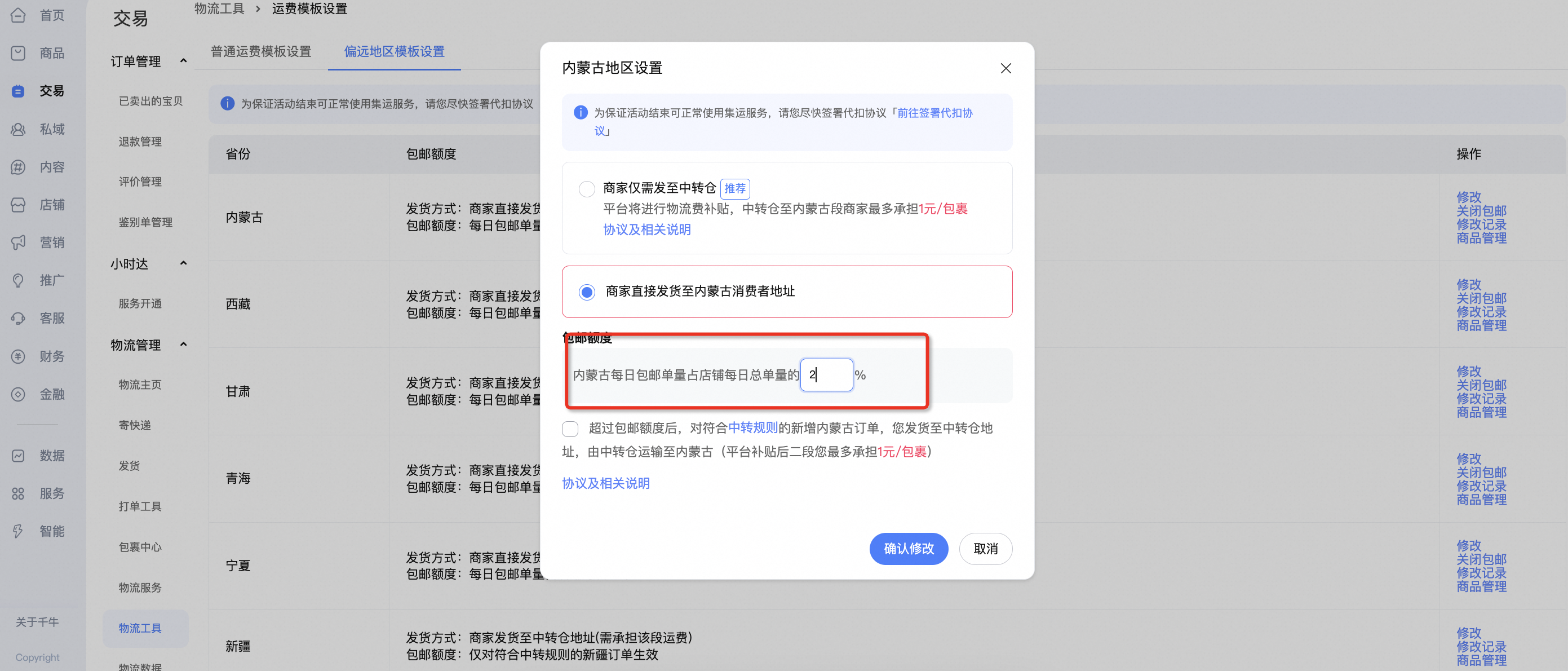Viewport: 1568px width, 671px height.
Task: Open 鉴别单管理 menu item
Action: 145,222
